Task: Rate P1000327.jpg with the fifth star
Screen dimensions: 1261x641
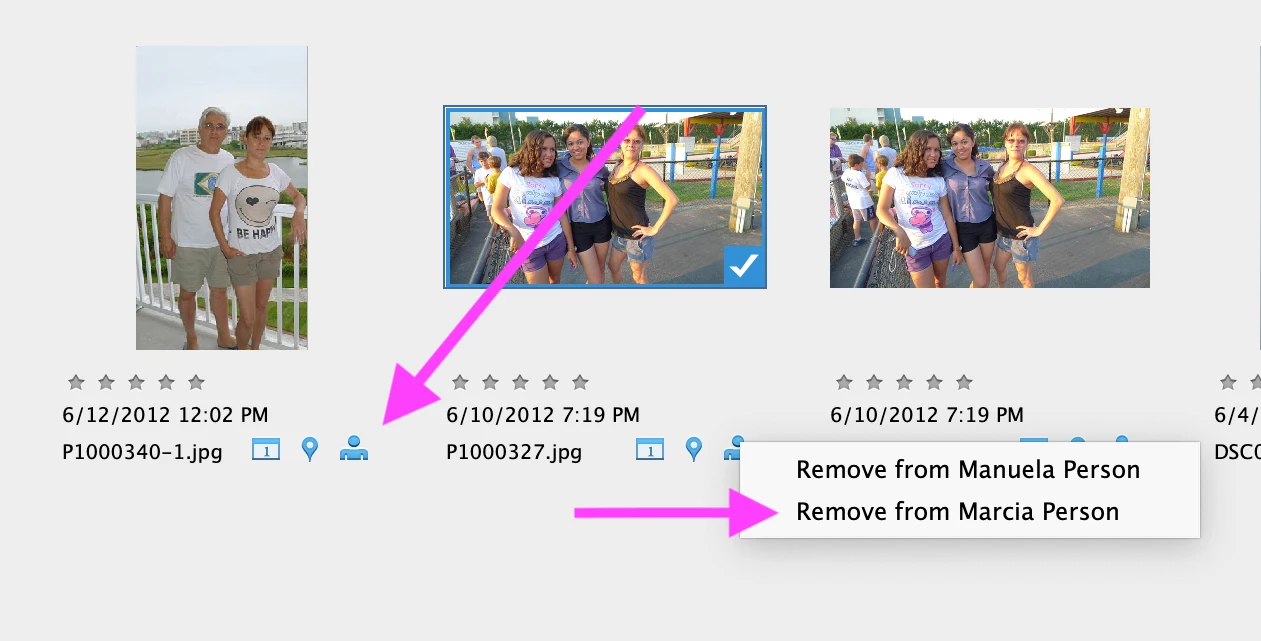Action: pyautogui.click(x=580, y=382)
